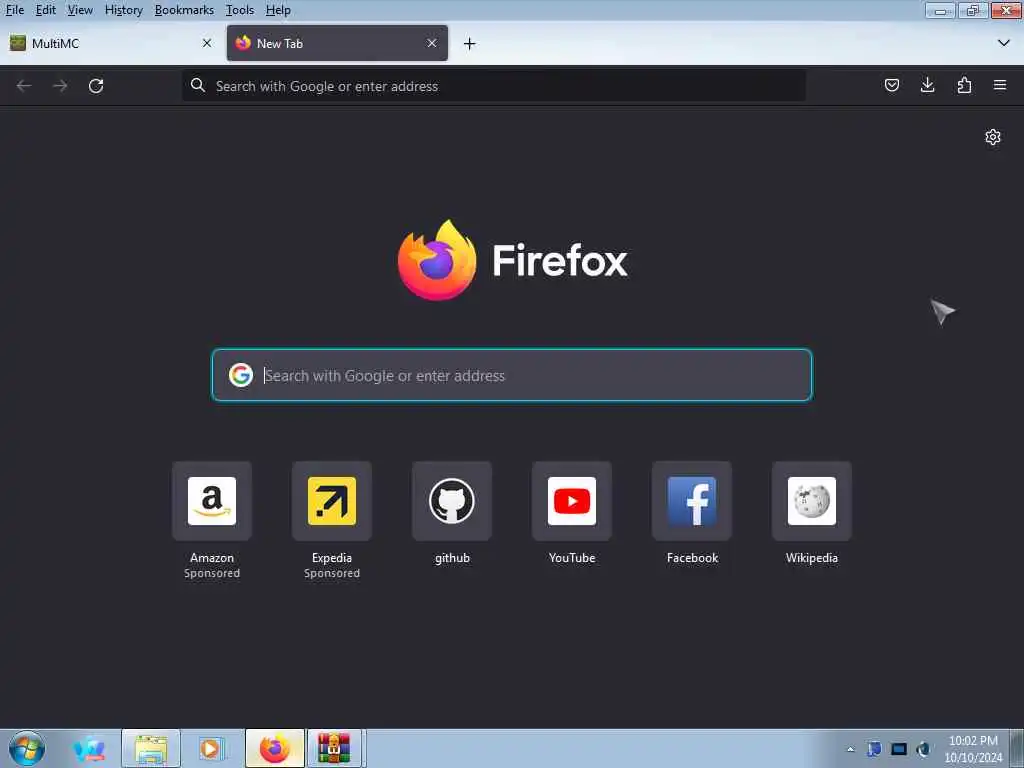Open the Extensions puzzle icon
Screen dimensions: 1024x768
coord(964,85)
